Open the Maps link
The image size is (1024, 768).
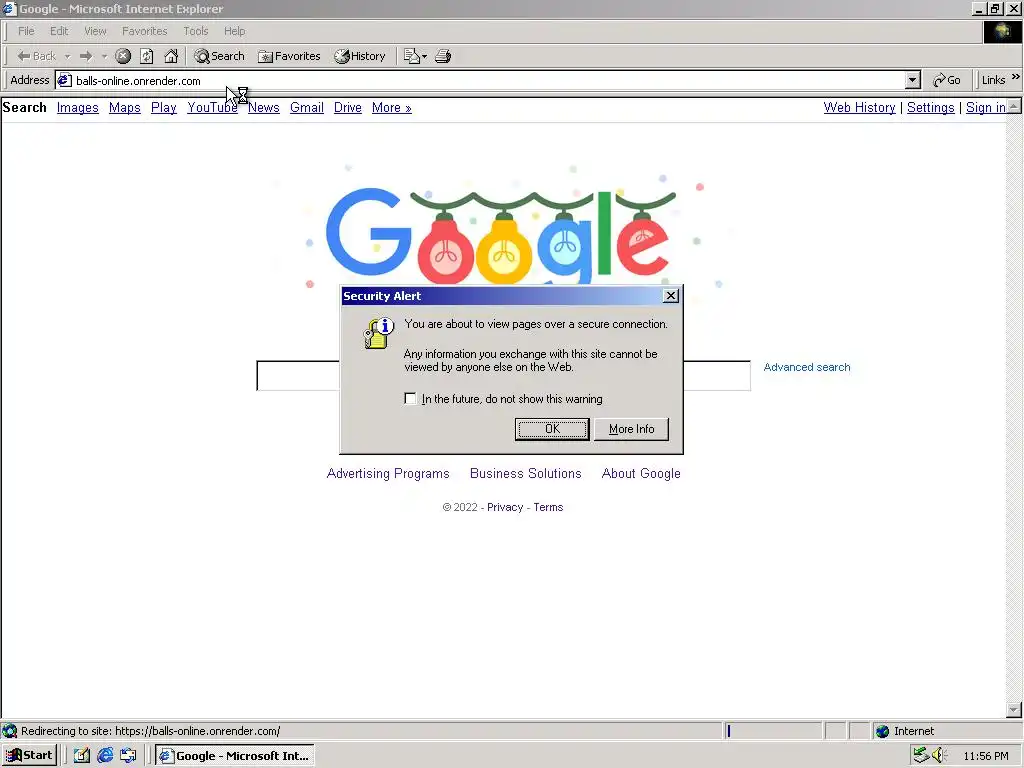tap(125, 108)
